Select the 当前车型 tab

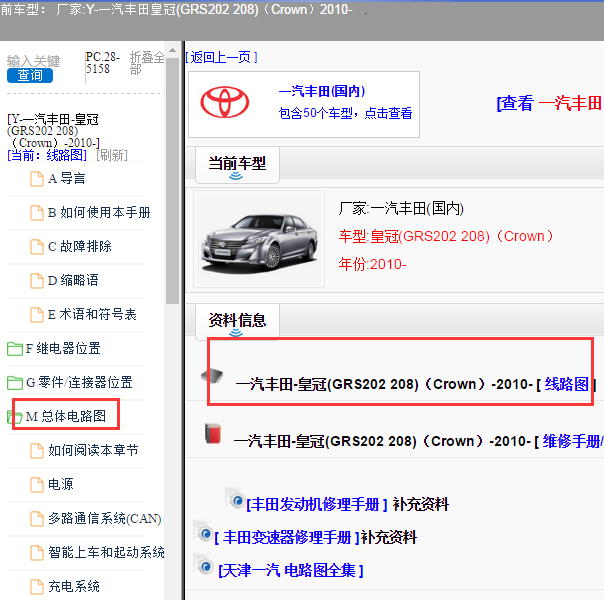(237, 164)
